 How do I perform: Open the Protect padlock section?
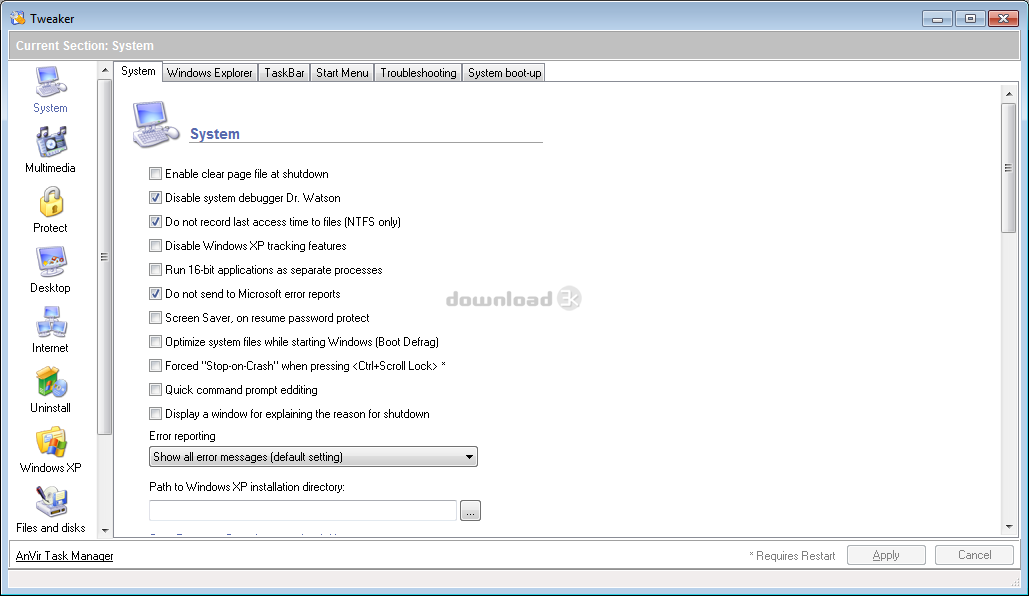(x=51, y=210)
